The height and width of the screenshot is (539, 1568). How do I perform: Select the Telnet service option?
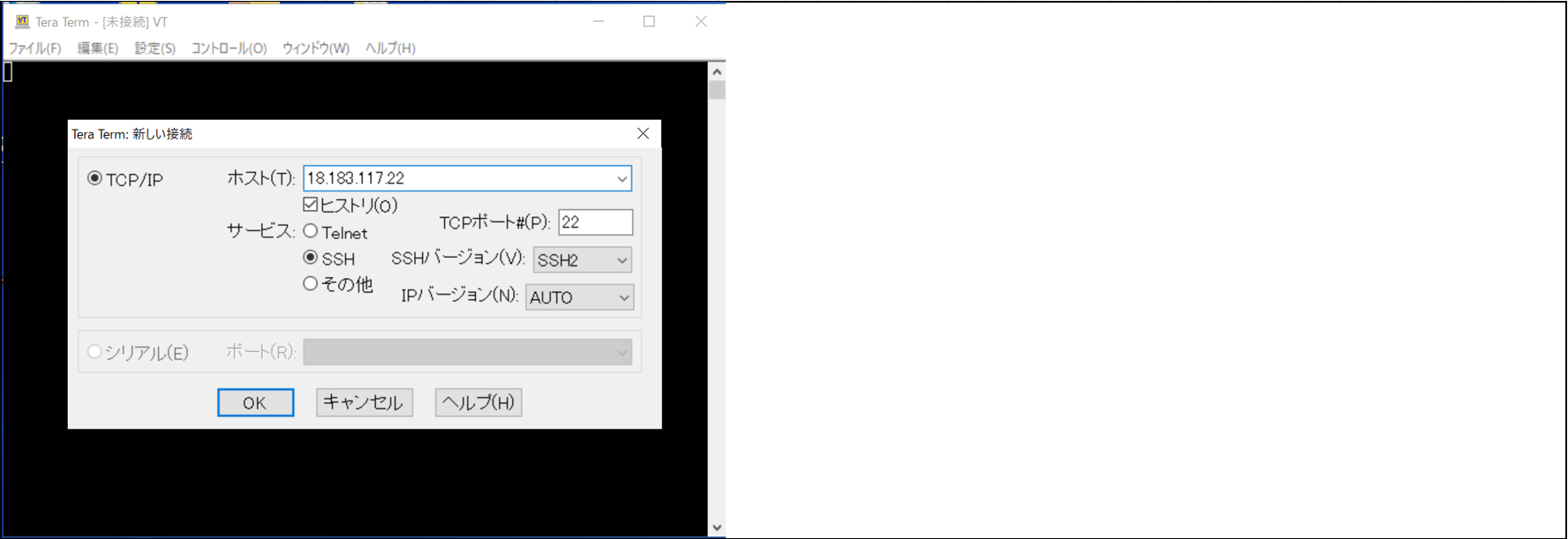(310, 231)
